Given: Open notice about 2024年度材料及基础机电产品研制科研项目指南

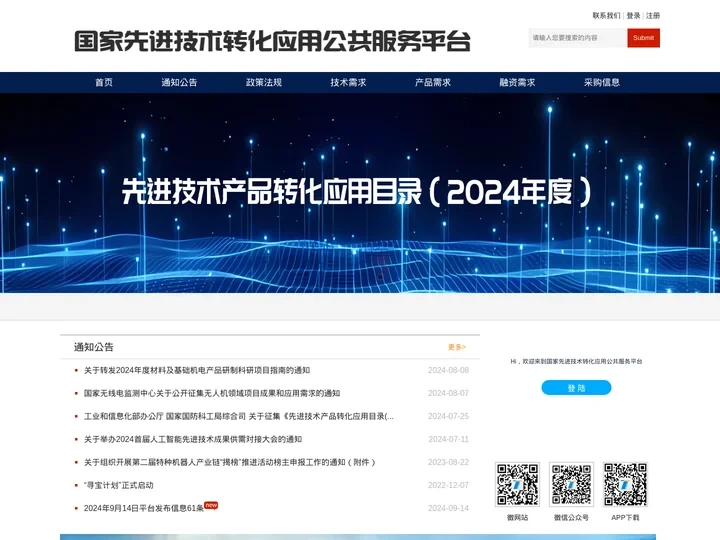Looking at the screenshot, I should click(197, 370).
